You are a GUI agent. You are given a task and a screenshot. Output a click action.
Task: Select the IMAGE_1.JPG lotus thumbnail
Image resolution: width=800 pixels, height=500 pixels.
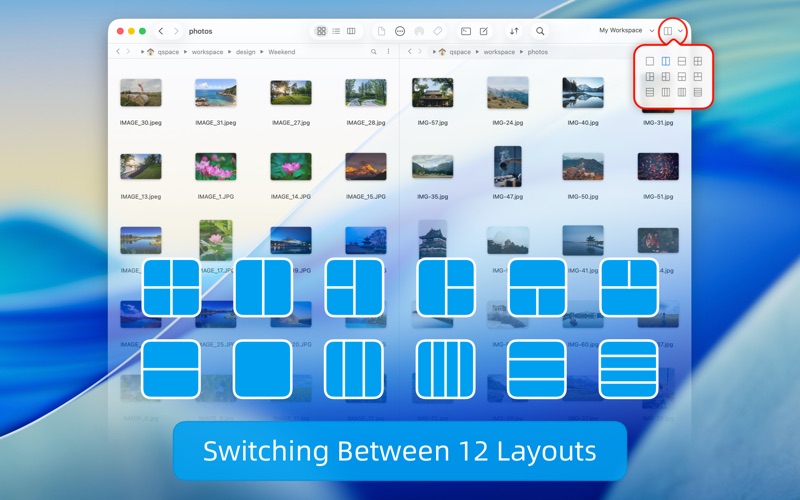(216, 166)
